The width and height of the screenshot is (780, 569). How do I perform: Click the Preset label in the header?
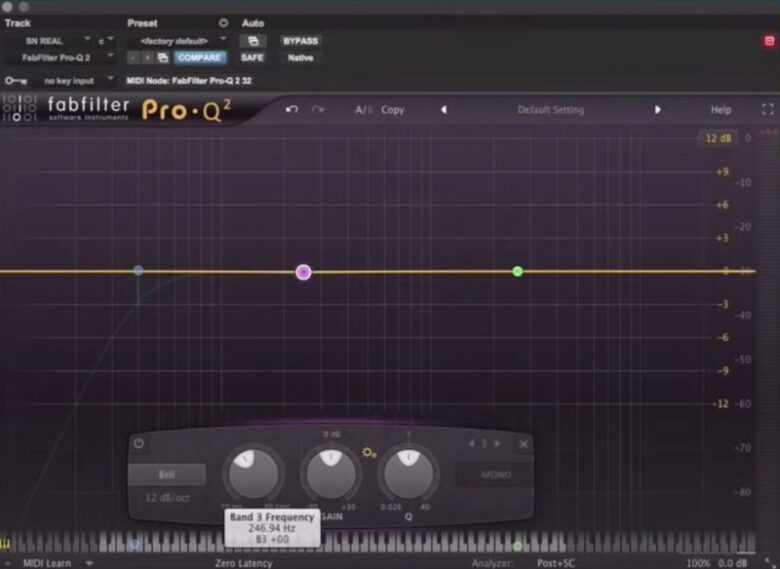(142, 23)
